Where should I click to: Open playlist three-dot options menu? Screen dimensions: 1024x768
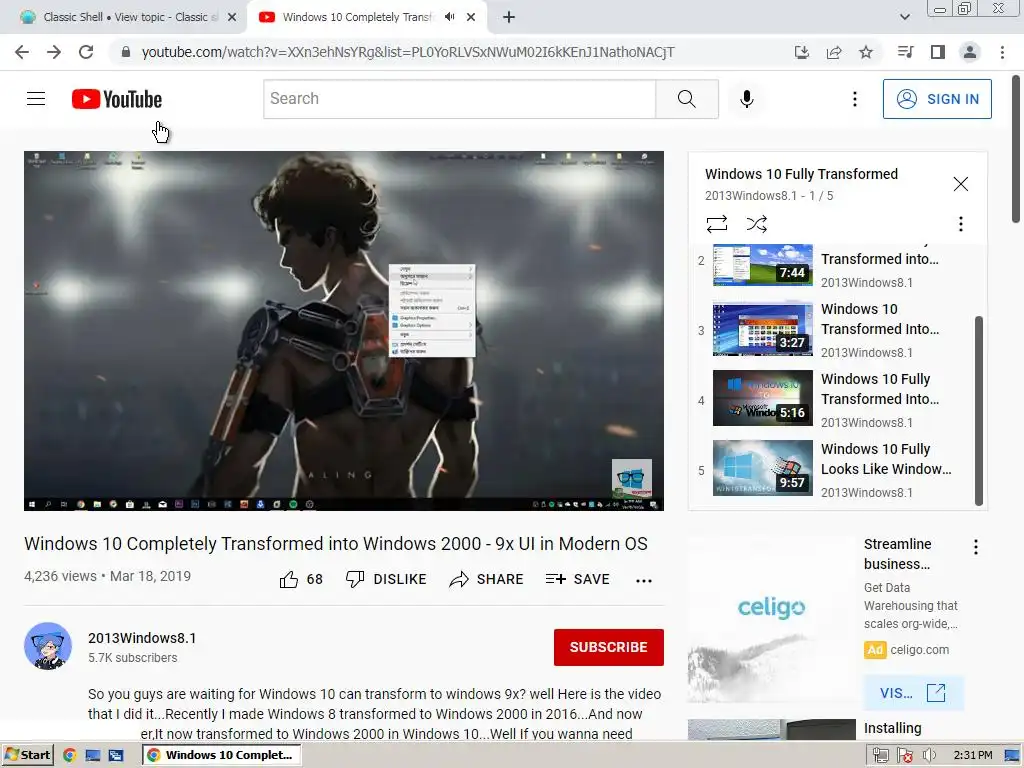960,225
